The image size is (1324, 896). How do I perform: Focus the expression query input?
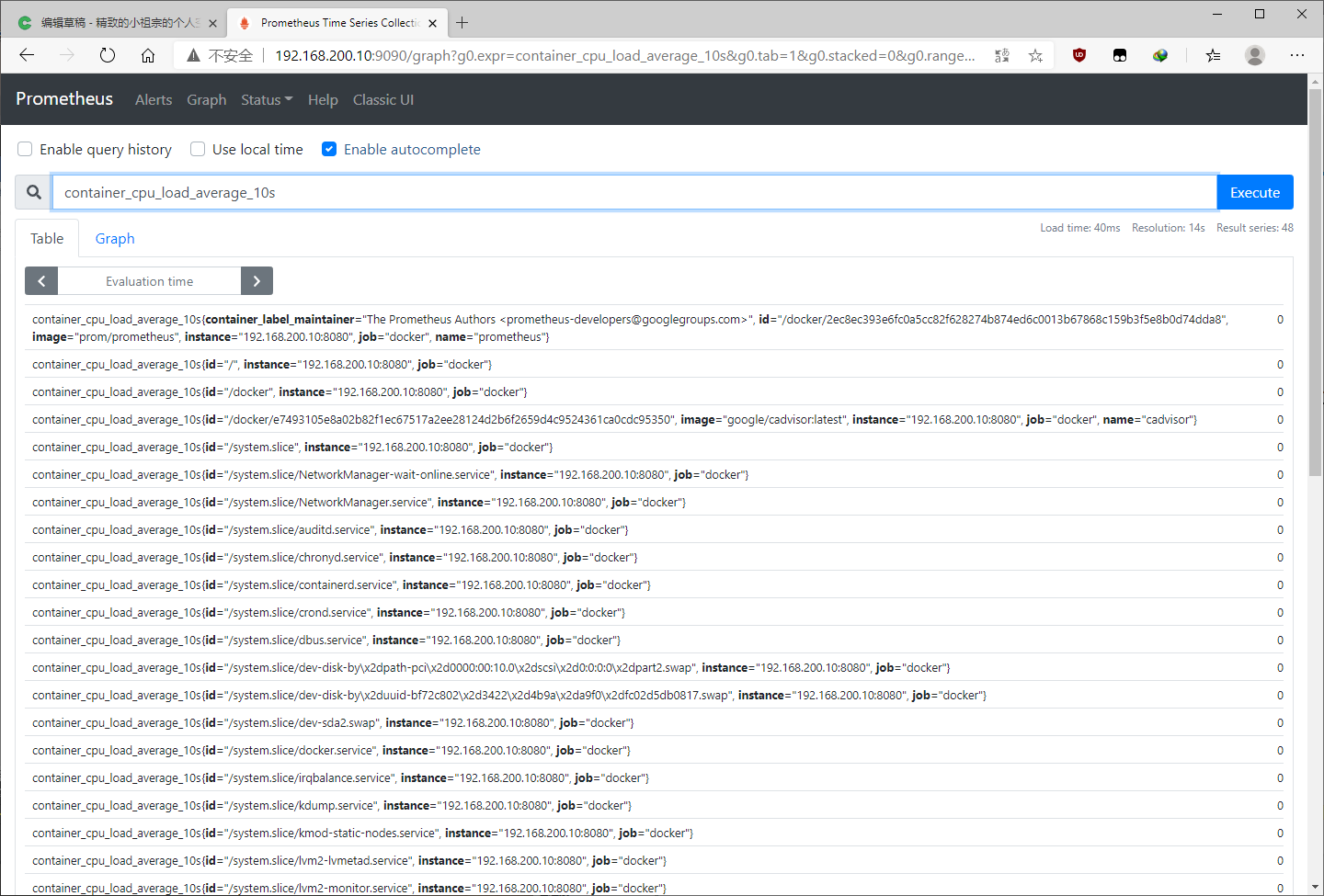634,192
